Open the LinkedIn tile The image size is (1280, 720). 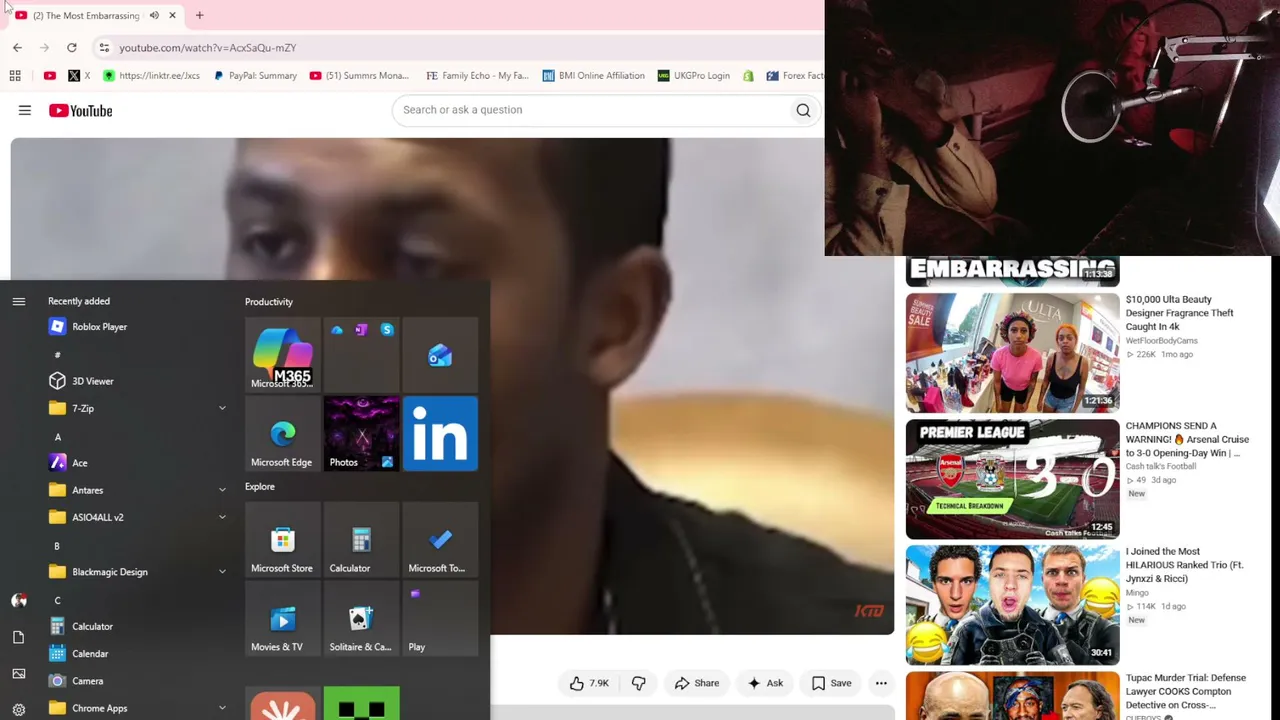click(440, 434)
